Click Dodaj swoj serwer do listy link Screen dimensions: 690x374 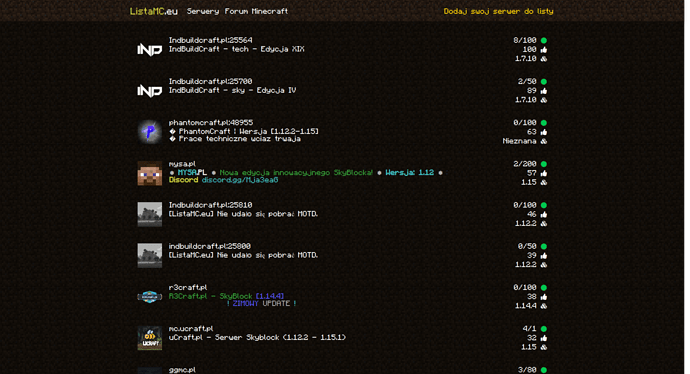498,11
